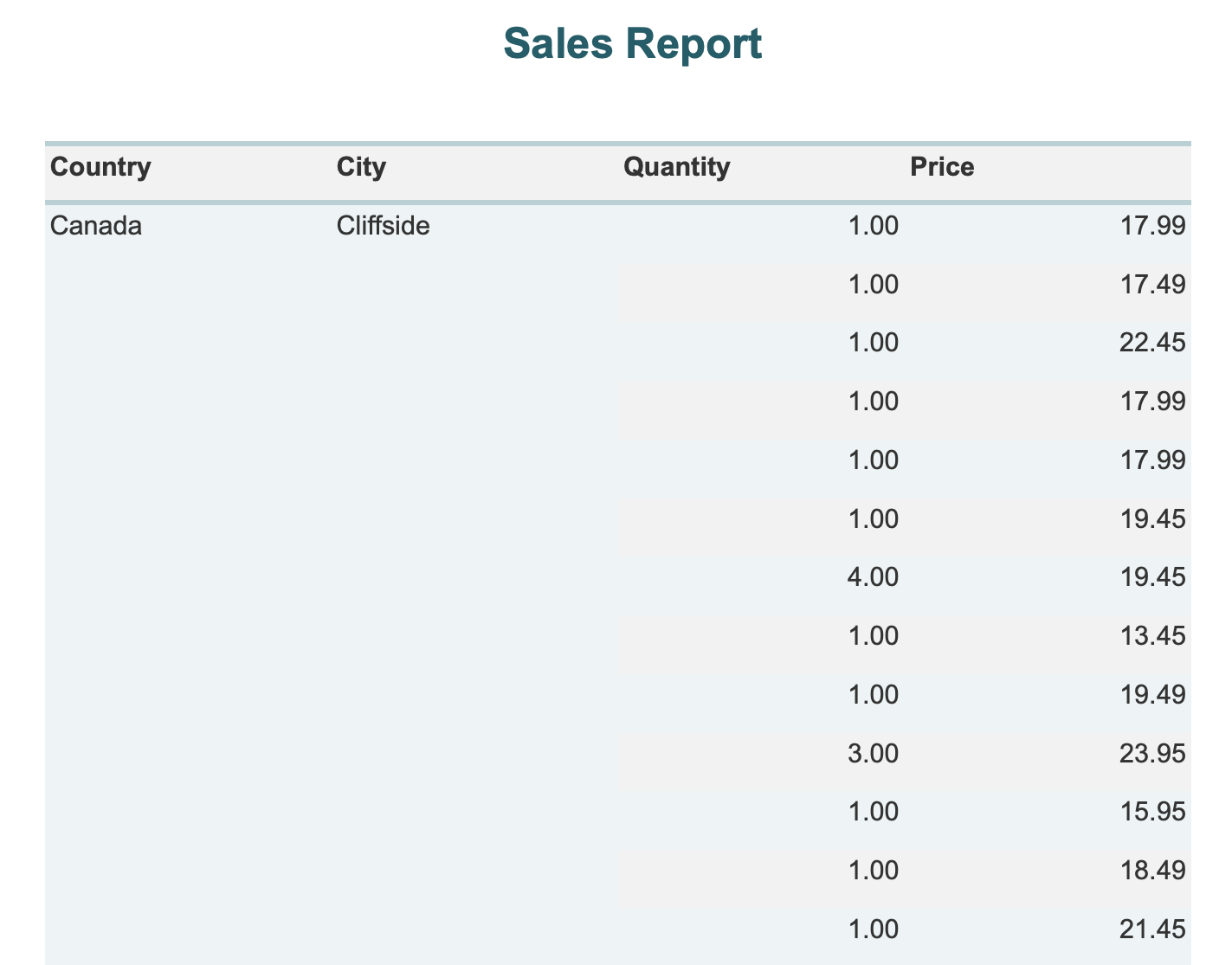The height and width of the screenshot is (965, 1232).
Task: Select the Canada country cell
Action: [x=96, y=226]
